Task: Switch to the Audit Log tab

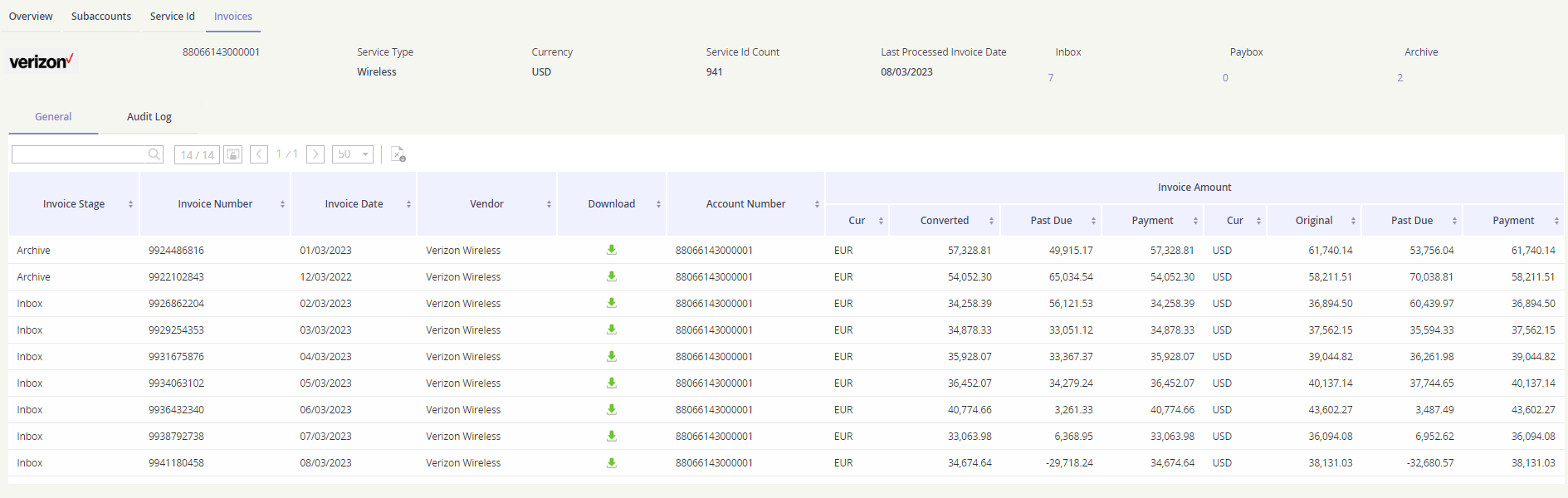Action: click(x=149, y=117)
